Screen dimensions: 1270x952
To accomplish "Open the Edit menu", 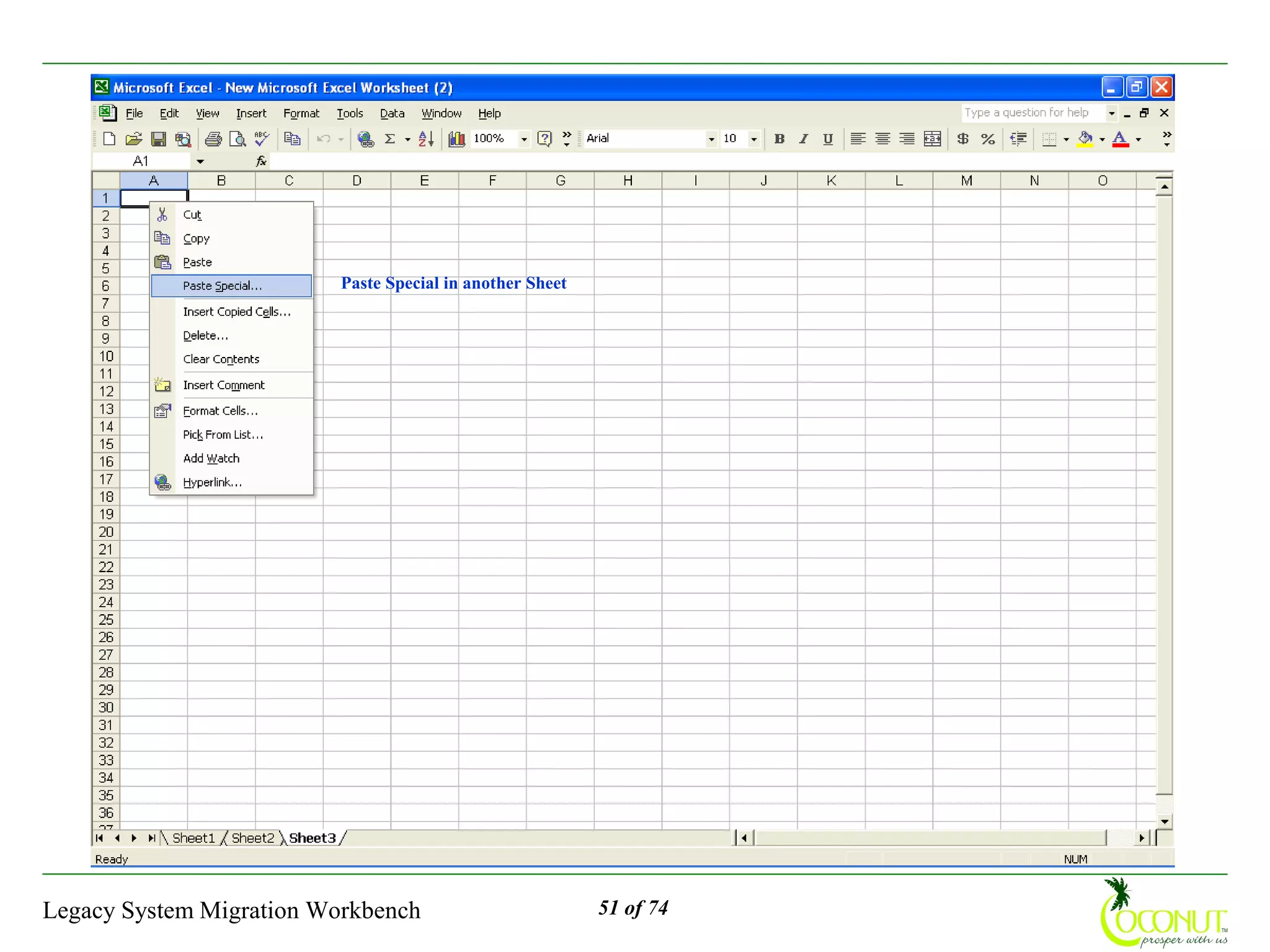I will pos(169,113).
